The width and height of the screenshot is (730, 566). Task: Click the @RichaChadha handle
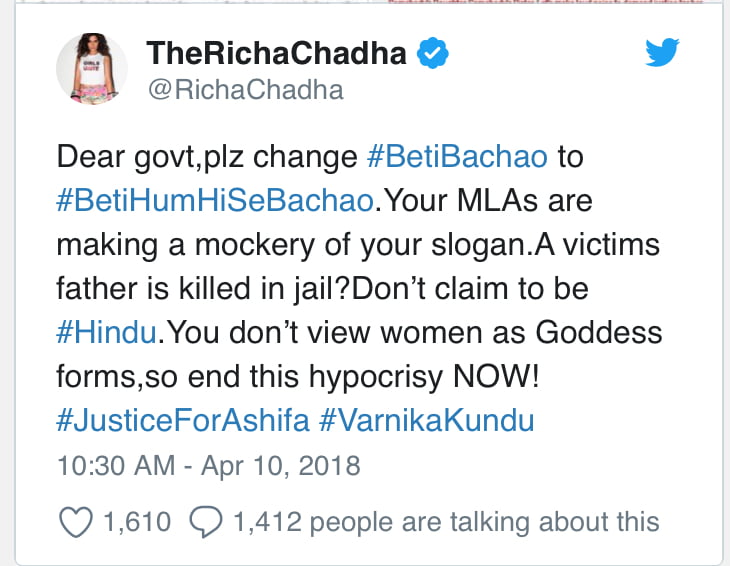tap(245, 90)
